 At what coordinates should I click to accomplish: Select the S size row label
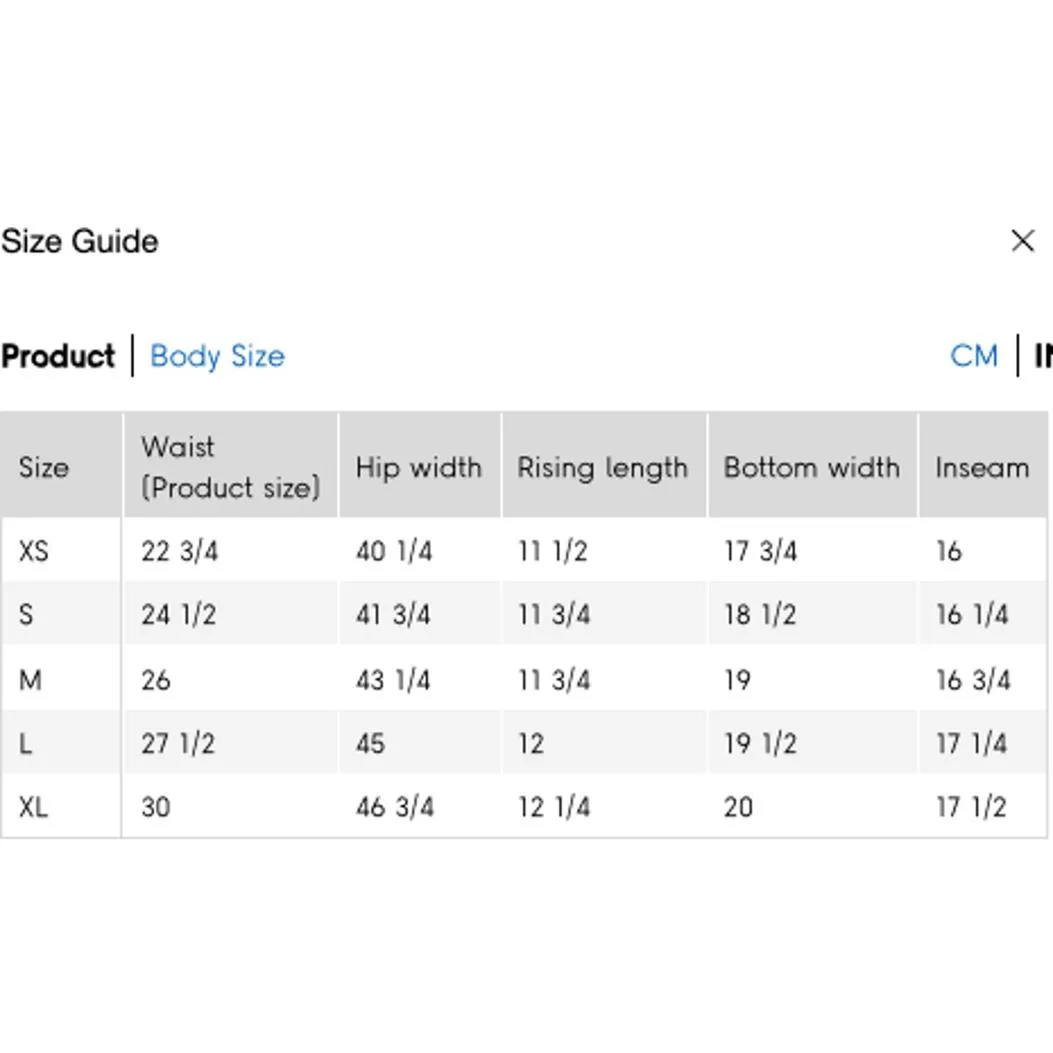(x=26, y=614)
